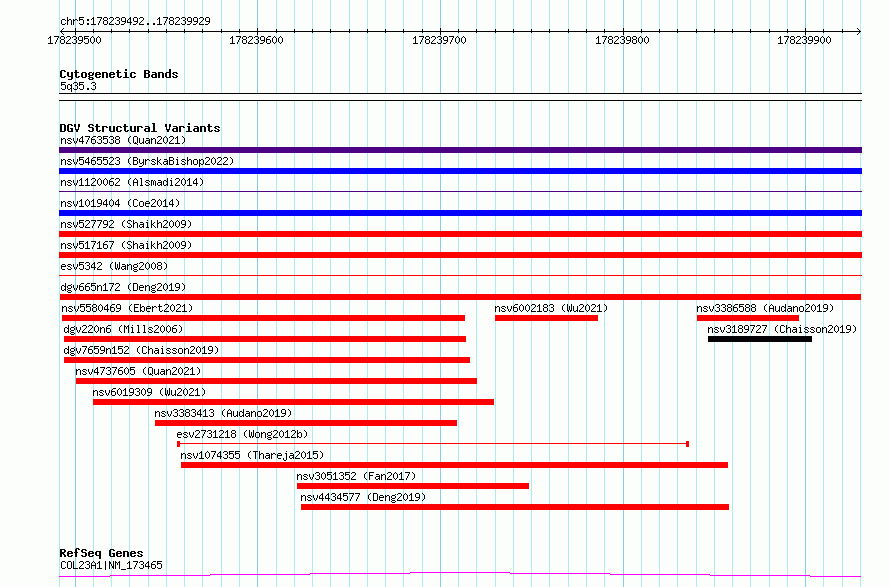Open the dgv220n6 (Mills2006) label
The image size is (890, 587).
tap(123, 329)
